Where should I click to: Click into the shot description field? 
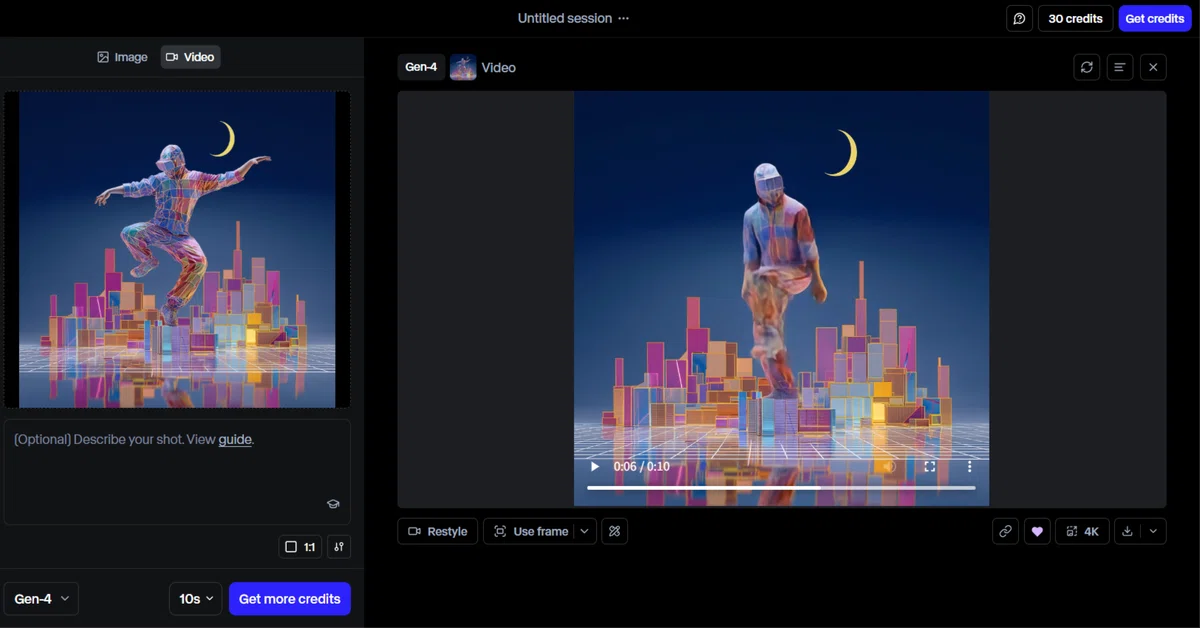177,472
